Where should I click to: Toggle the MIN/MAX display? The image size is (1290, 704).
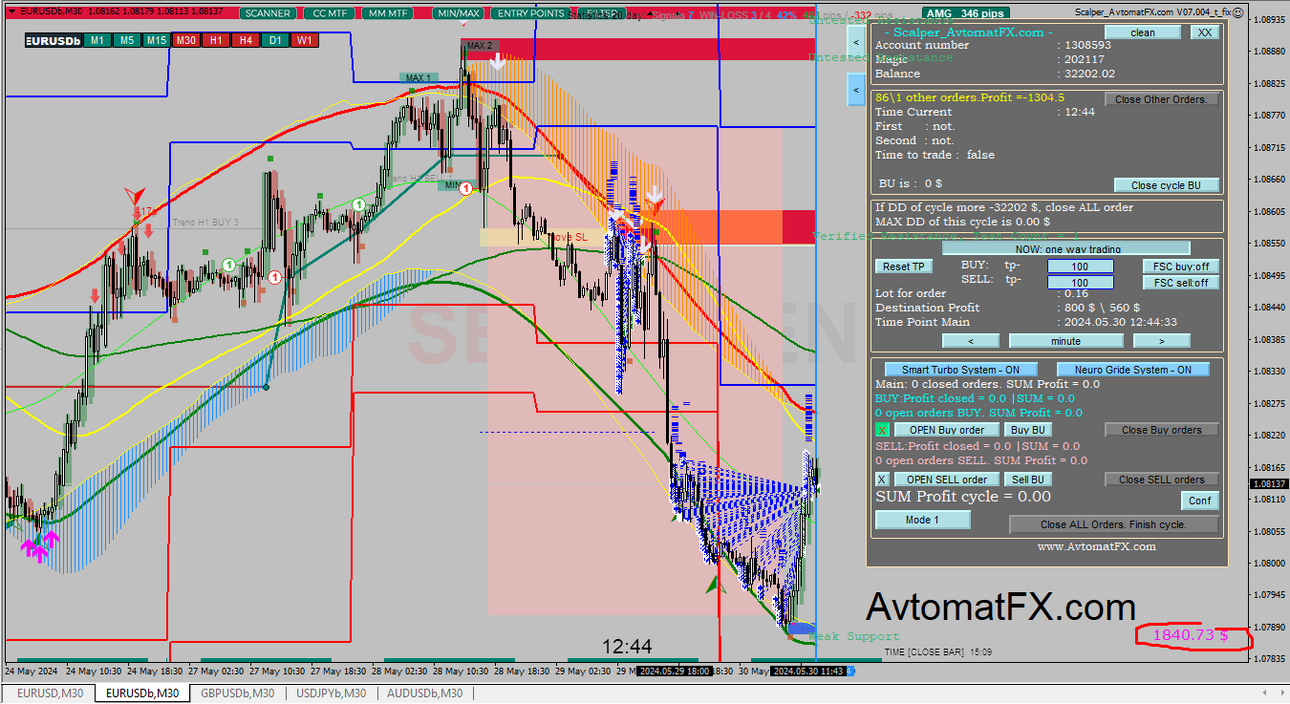tap(459, 13)
